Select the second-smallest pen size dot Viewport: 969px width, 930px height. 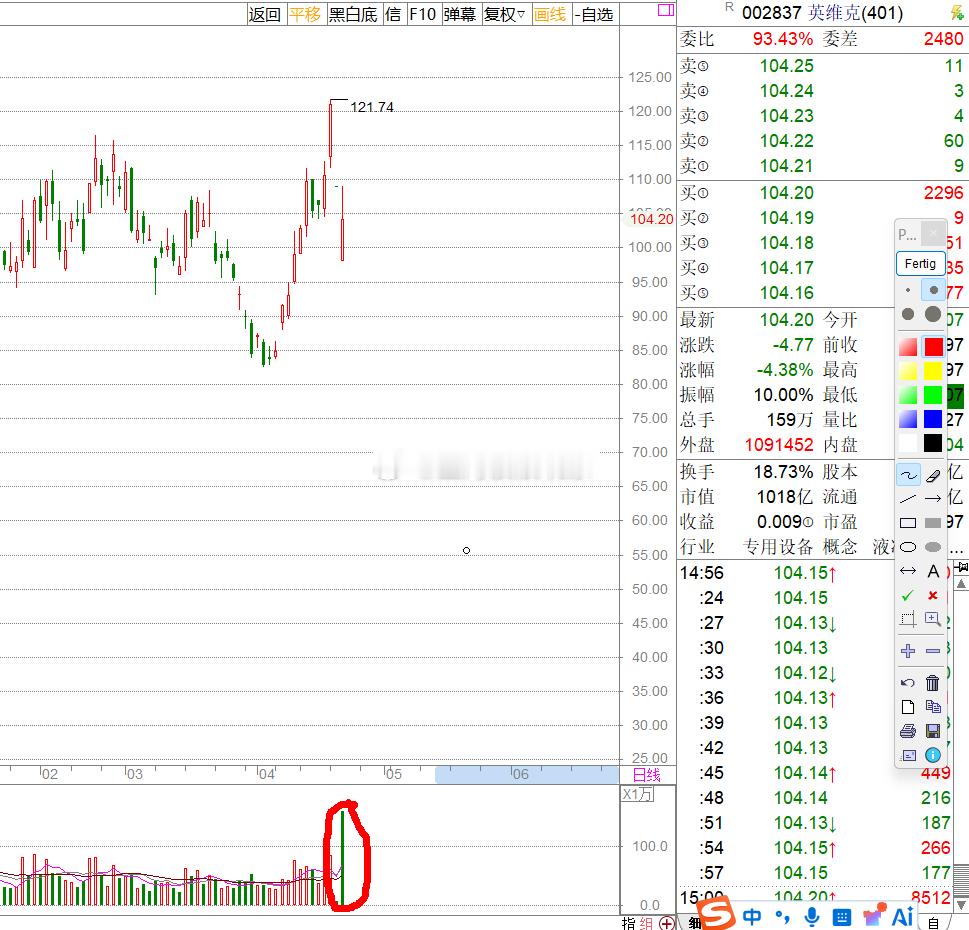coord(933,290)
